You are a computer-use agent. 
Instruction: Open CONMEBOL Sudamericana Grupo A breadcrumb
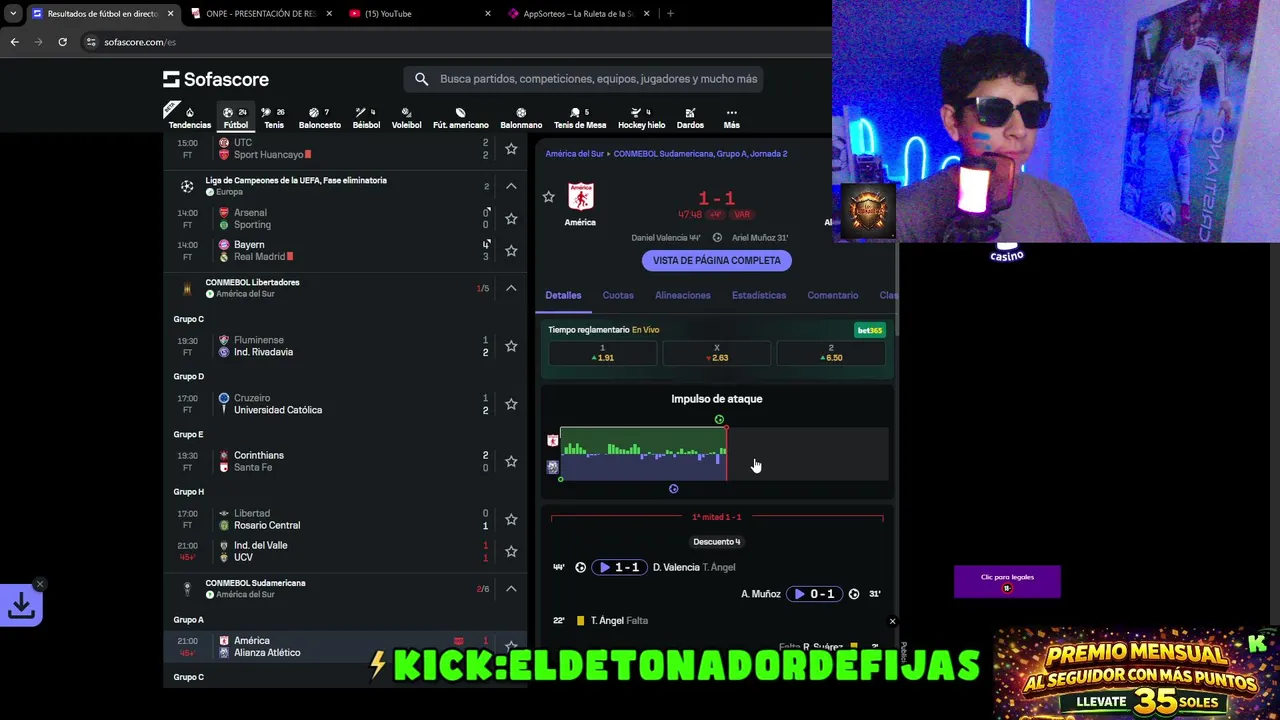pyautogui.click(x=700, y=154)
